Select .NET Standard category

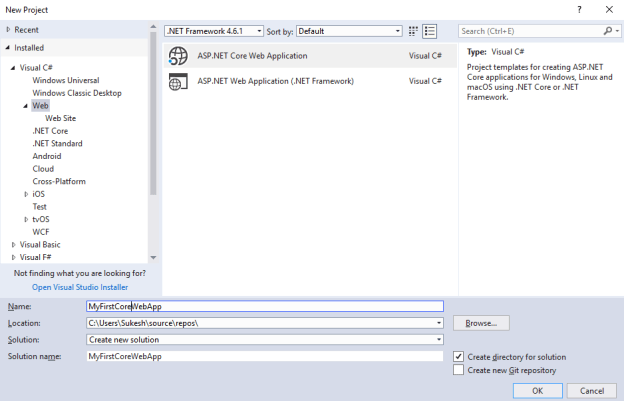[x=57, y=144]
